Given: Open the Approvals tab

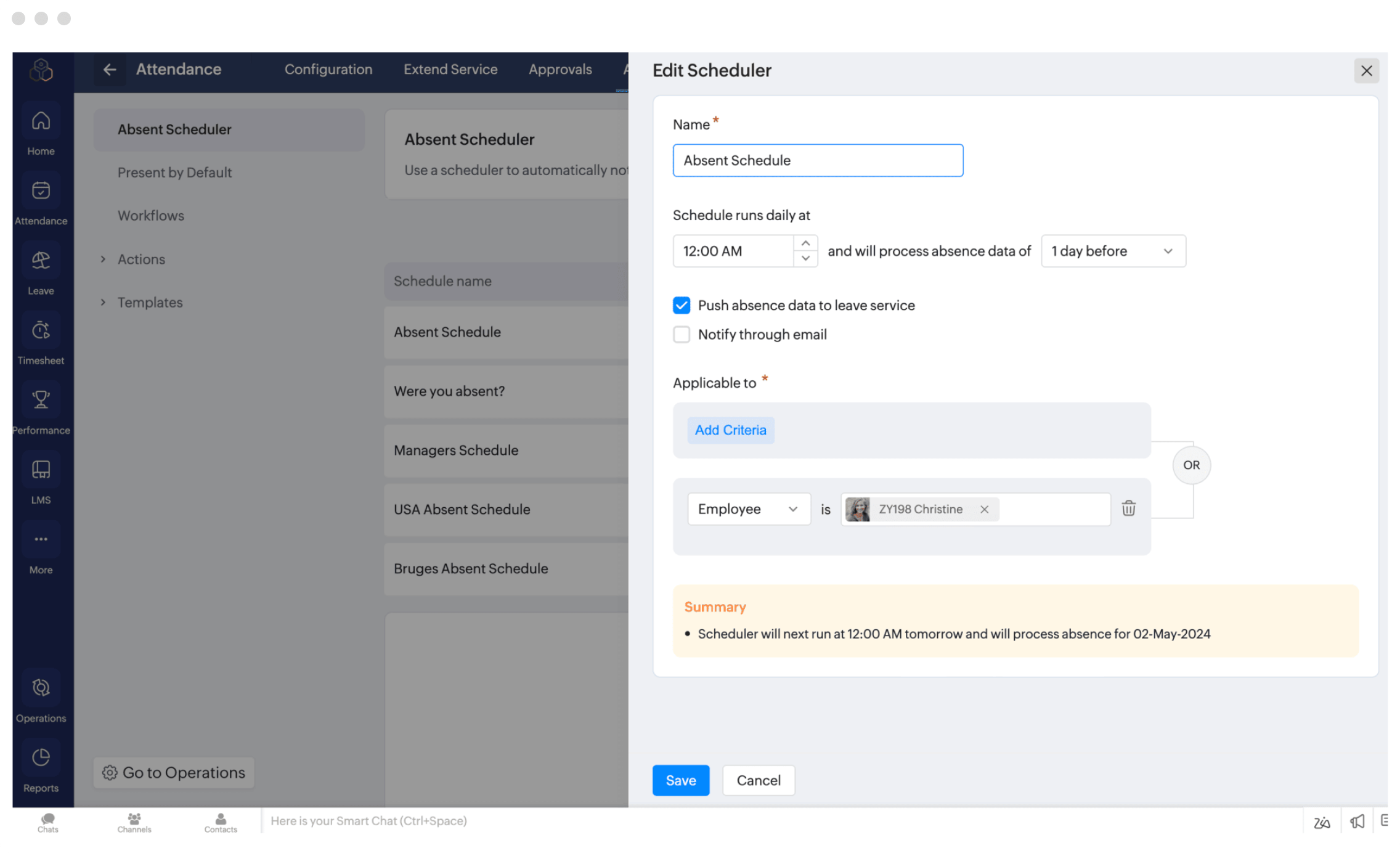Looking at the screenshot, I should click(560, 70).
